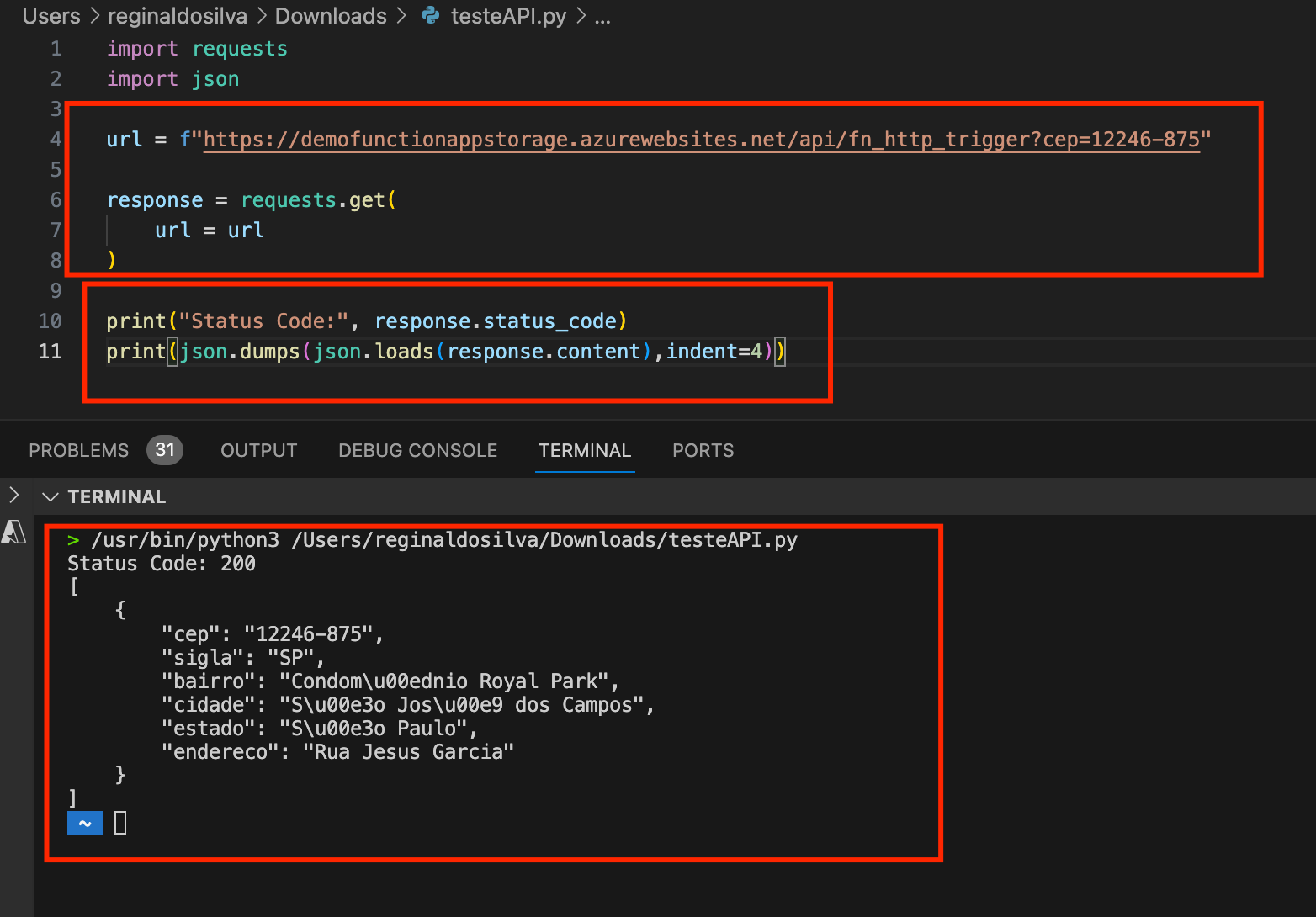The width and height of the screenshot is (1316, 917).
Task: Switch to the PORTS tab
Action: (x=703, y=450)
